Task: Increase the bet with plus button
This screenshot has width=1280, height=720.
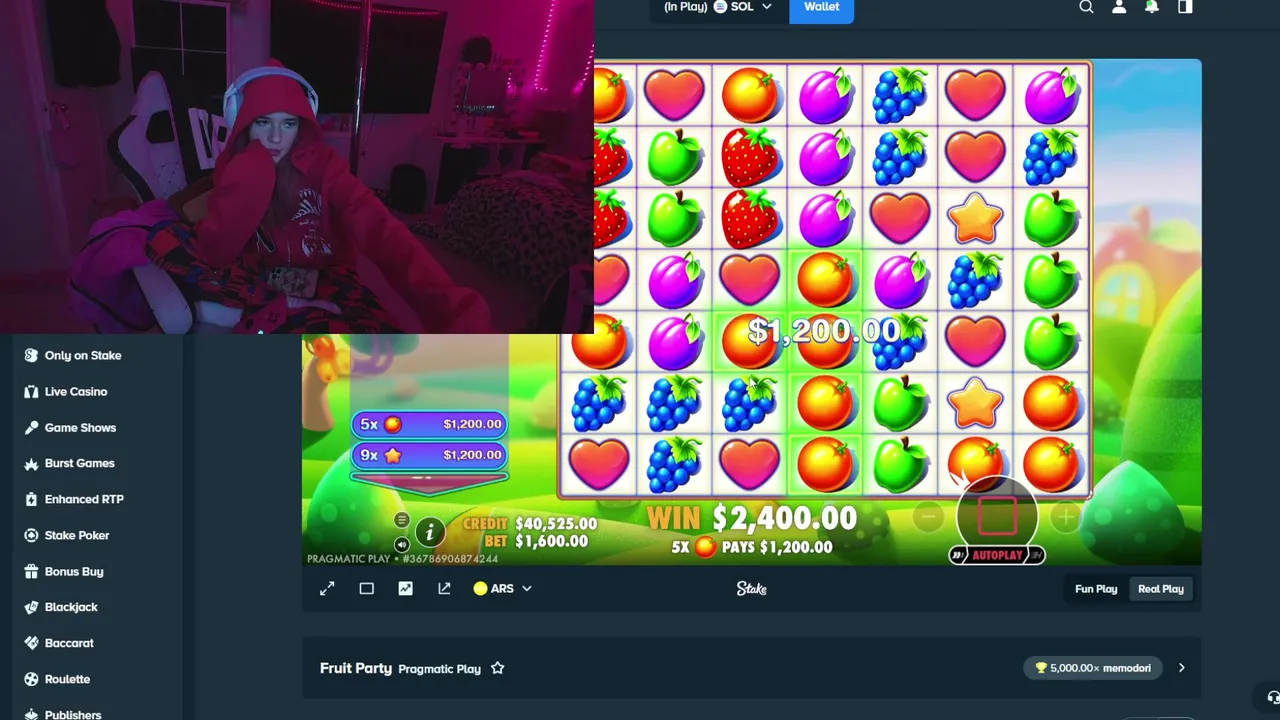Action: tap(1065, 516)
